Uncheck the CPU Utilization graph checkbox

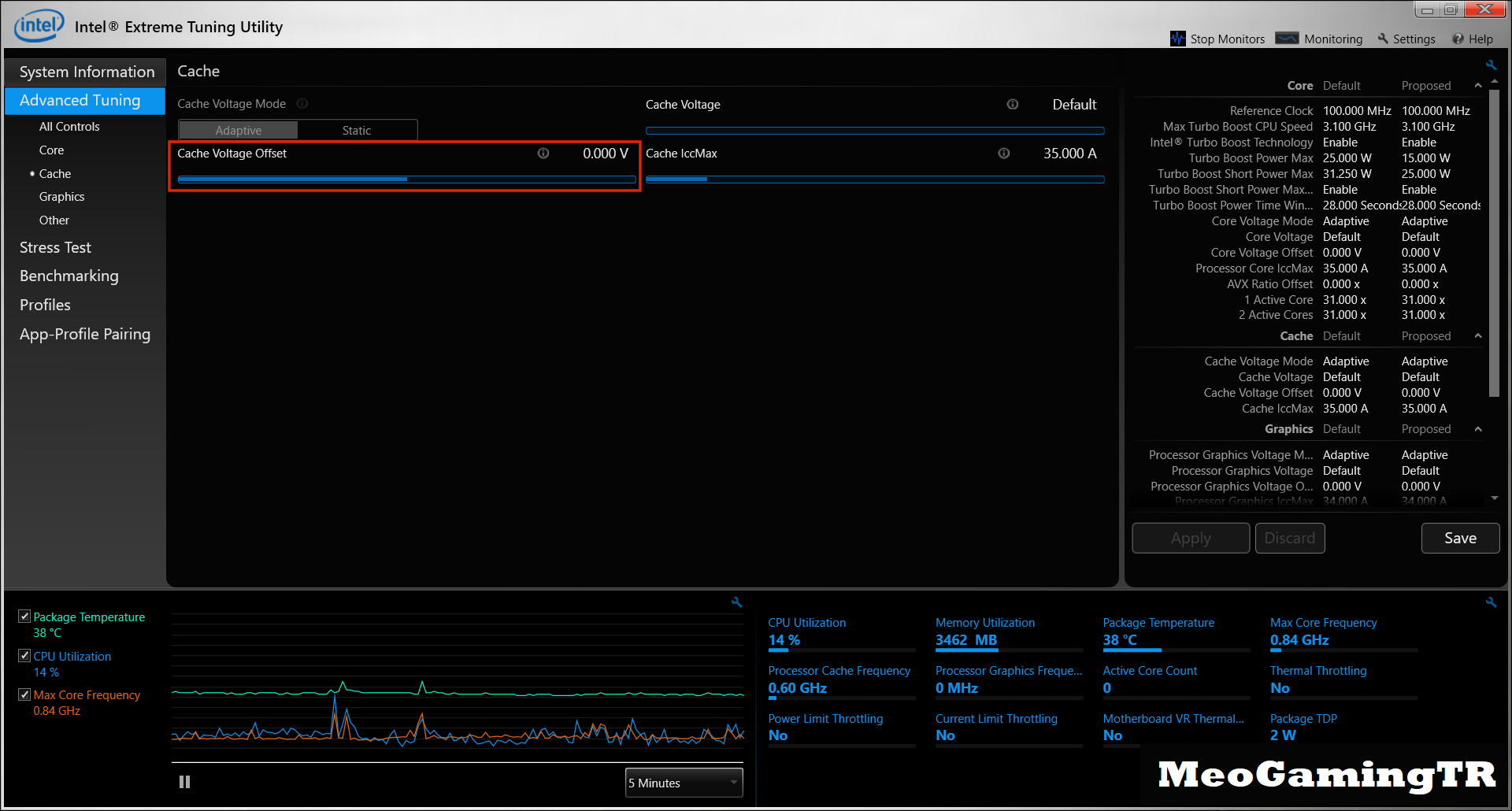pos(24,655)
